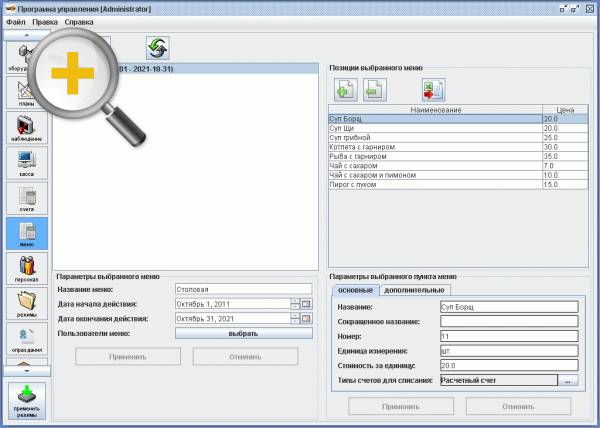Open the 'персонал' sidebar section
Image resolution: width=600 pixels, height=428 pixels.
click(x=26, y=268)
